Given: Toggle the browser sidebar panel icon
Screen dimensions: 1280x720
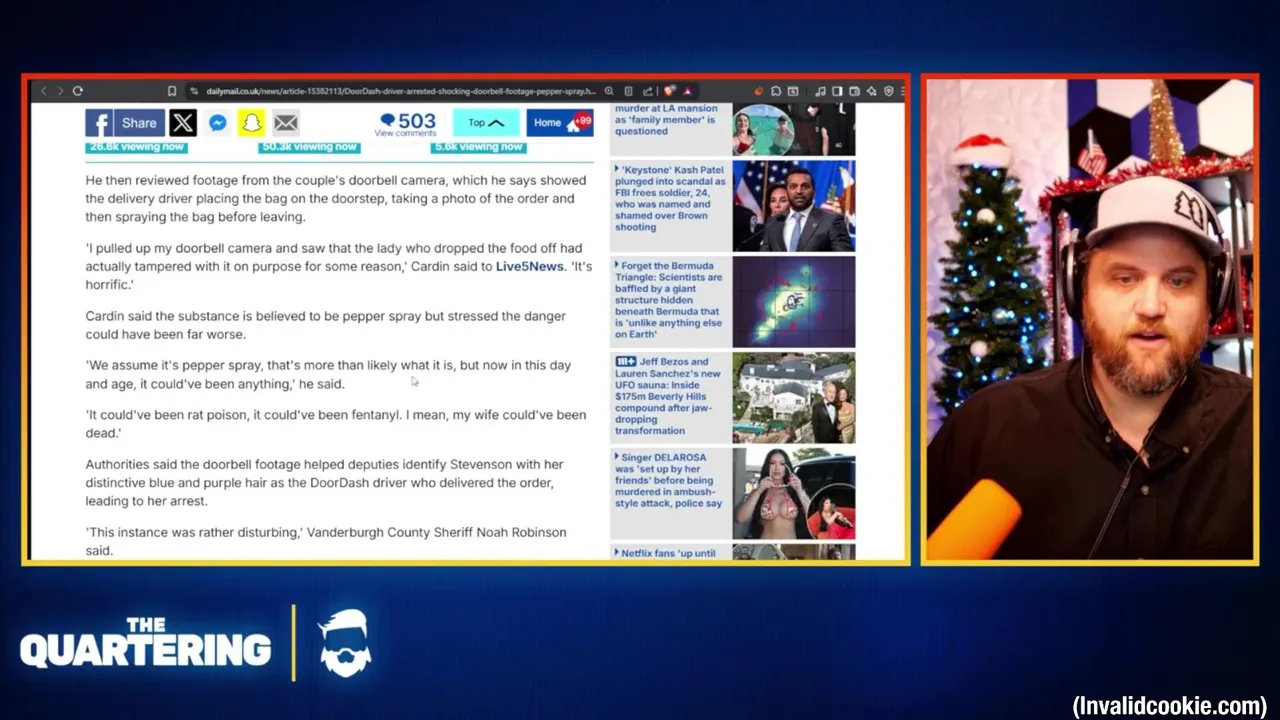Looking at the screenshot, I should pos(837,91).
